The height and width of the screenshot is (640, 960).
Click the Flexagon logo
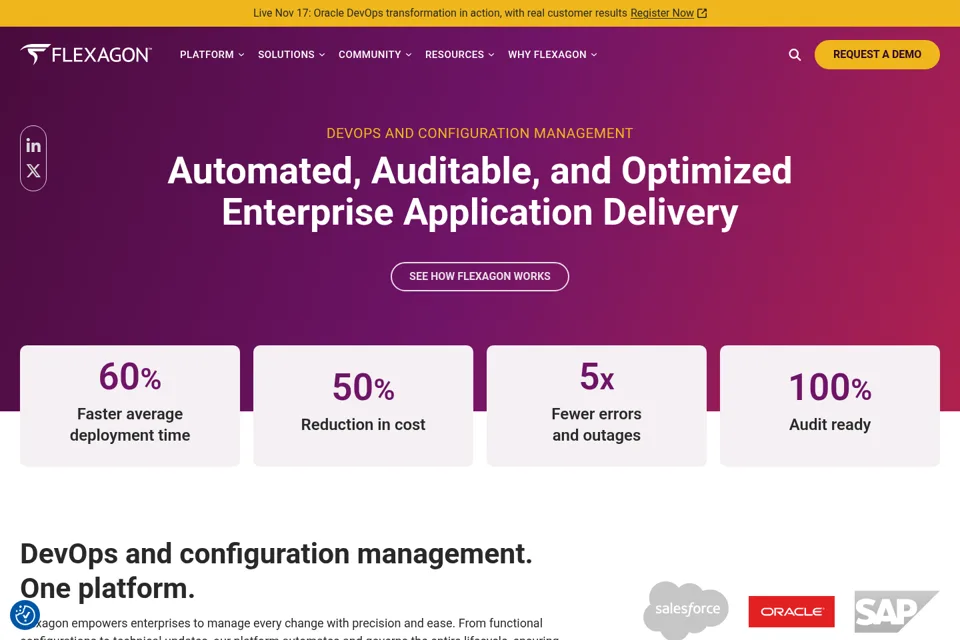click(86, 54)
